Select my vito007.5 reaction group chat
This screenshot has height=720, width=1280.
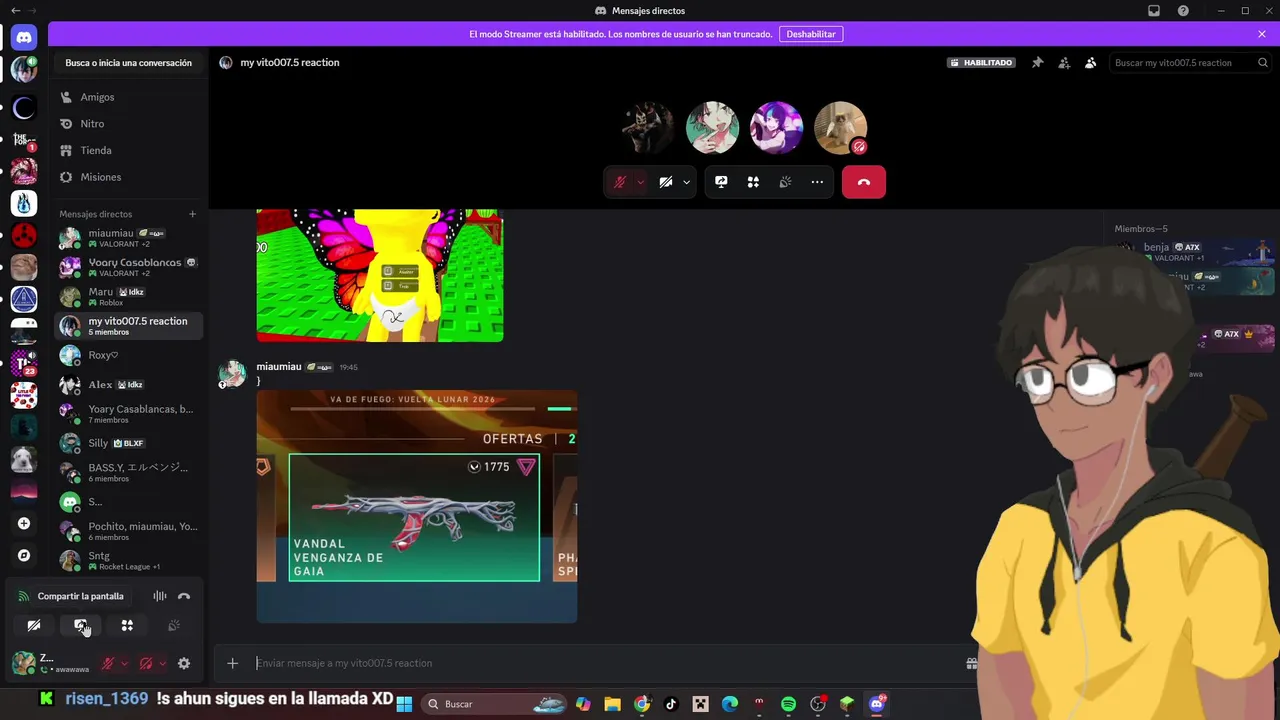coord(128,325)
